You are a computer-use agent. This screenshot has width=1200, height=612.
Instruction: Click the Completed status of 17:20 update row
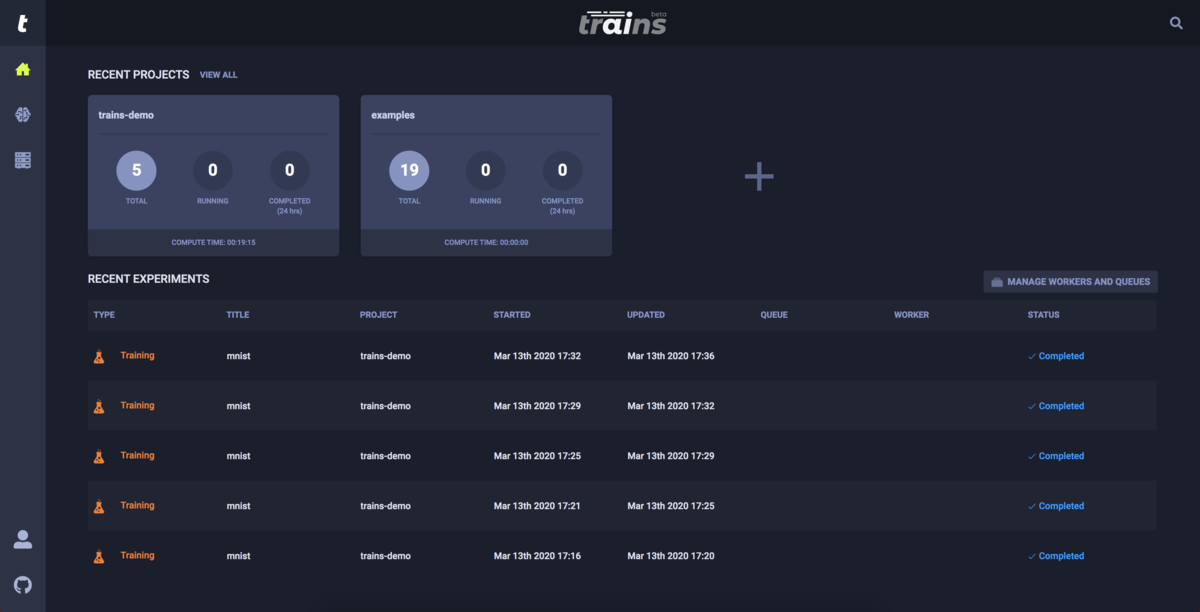(1056, 556)
